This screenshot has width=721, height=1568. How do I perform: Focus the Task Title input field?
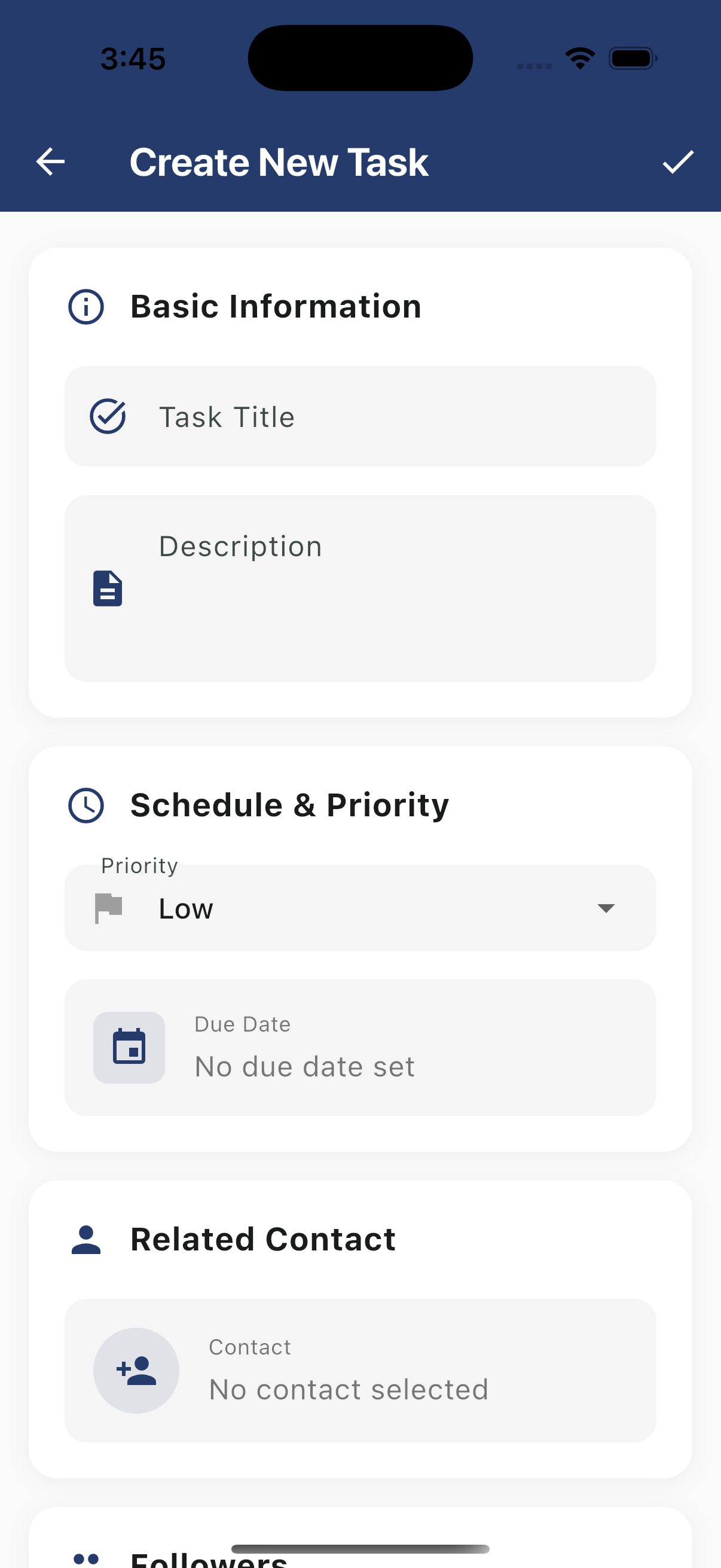[x=389, y=417]
